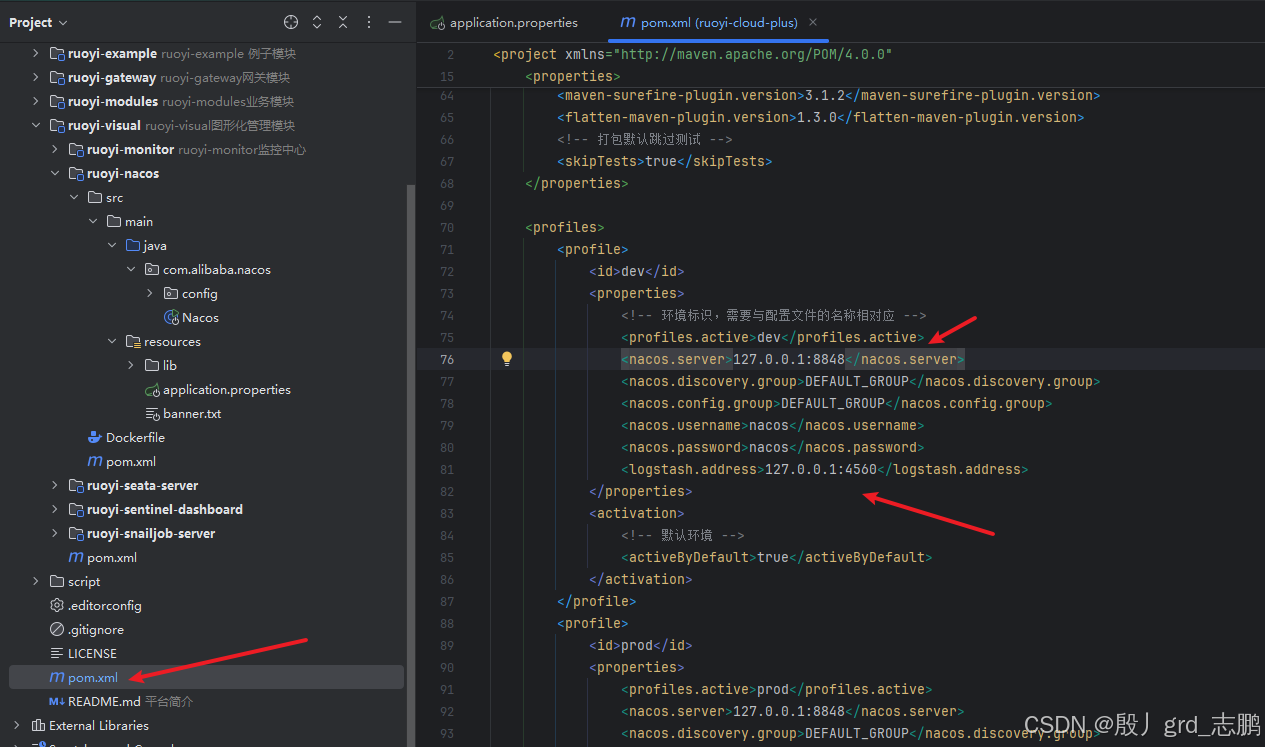The height and width of the screenshot is (747, 1265).
Task: Select the .editorconfig file
Action: click(105, 605)
